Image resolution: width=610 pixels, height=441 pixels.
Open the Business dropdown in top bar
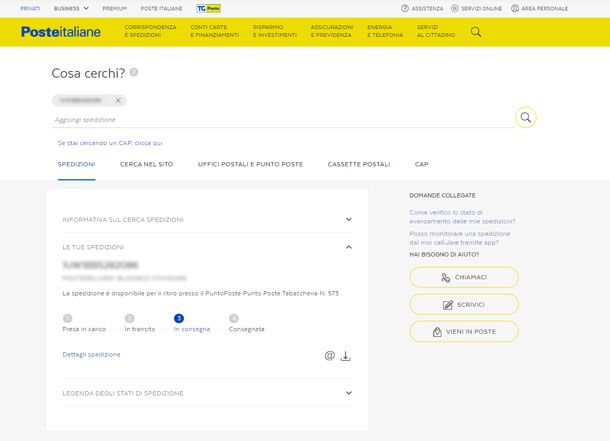click(x=71, y=8)
